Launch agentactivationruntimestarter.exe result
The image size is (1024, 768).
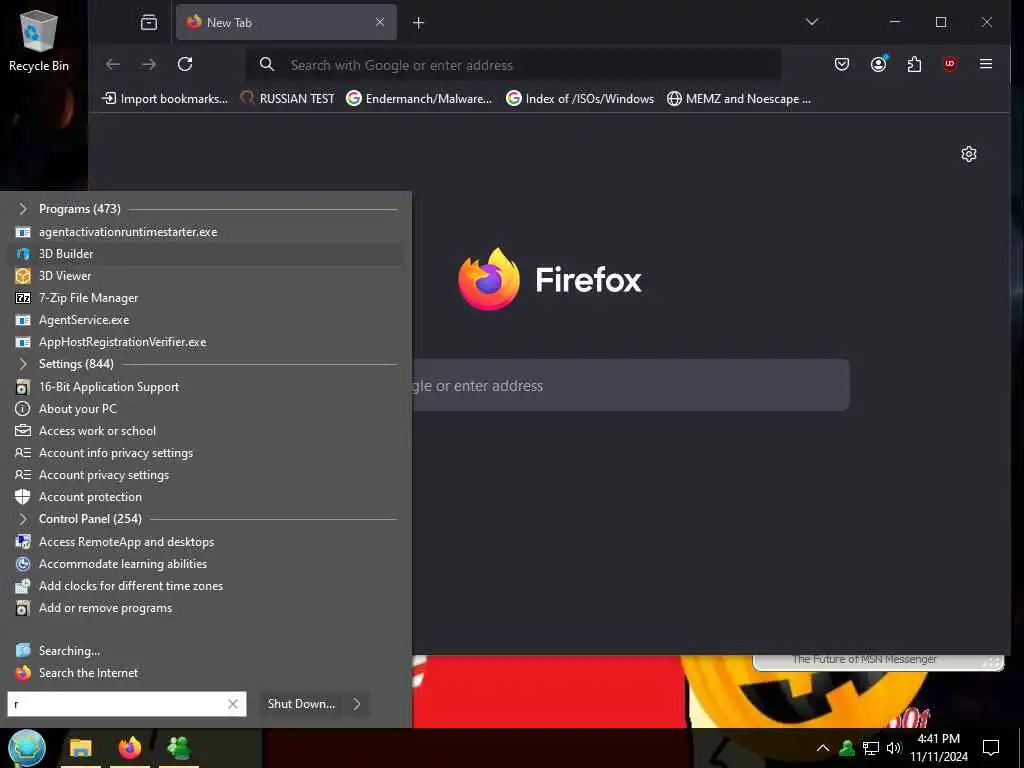point(206,232)
